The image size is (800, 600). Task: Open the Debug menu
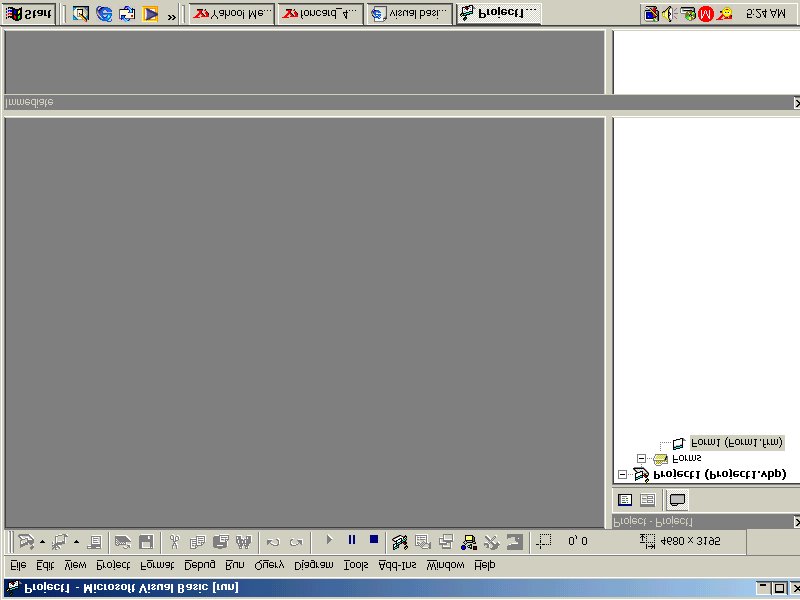199,565
